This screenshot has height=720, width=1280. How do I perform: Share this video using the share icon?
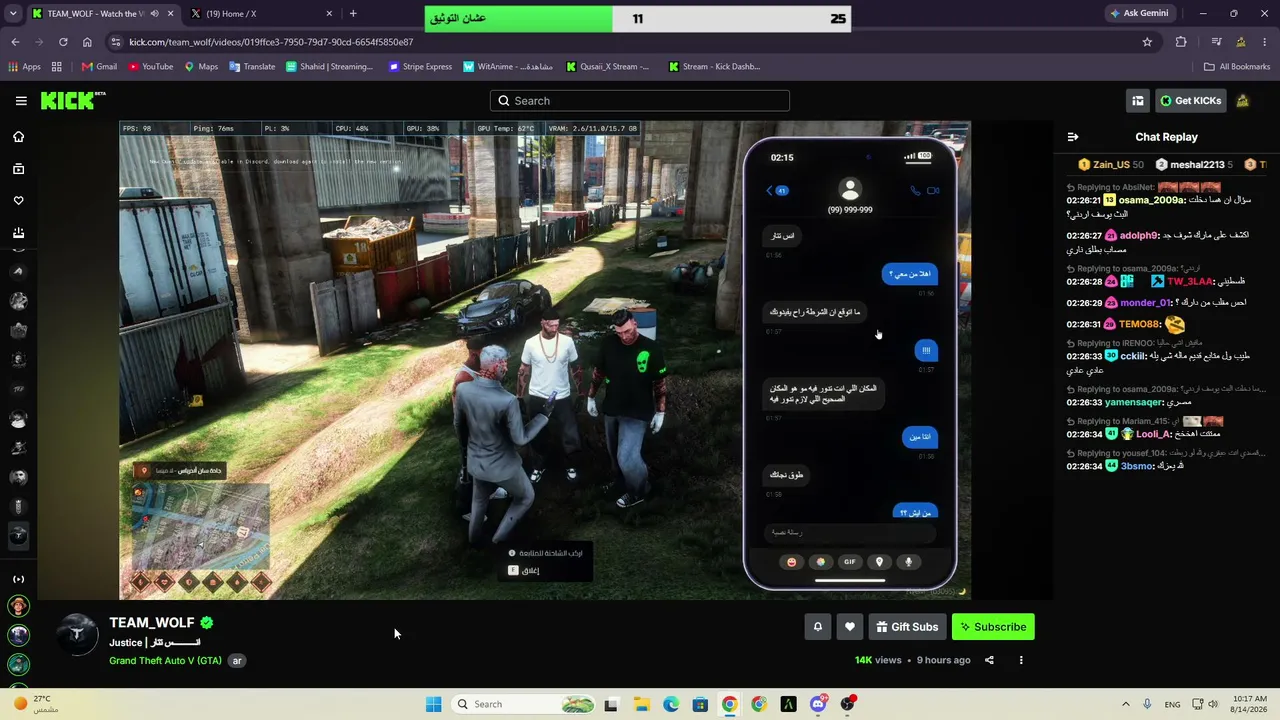click(x=989, y=660)
